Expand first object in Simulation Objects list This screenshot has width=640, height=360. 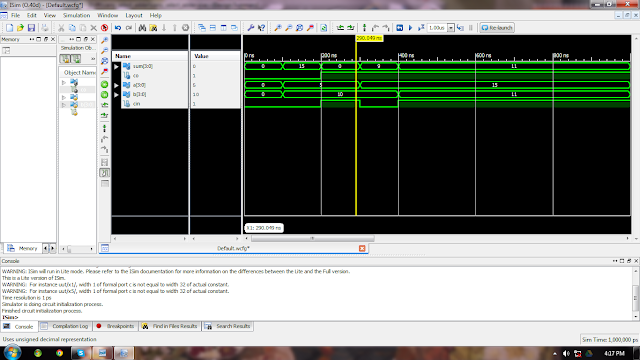pos(64,82)
